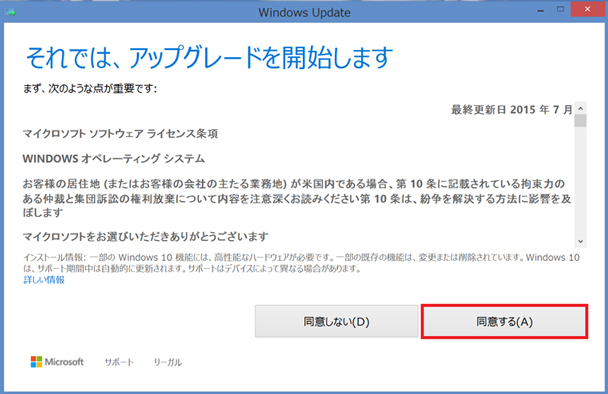Click the text マイクロソフトをお選びいただきありがとうございます
The width and height of the screenshot is (608, 394).
click(145, 236)
